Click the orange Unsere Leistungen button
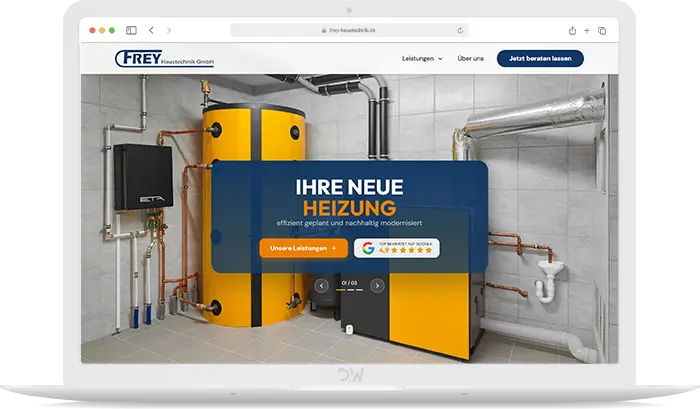Screen dimensions: 700x409 (x=304, y=248)
